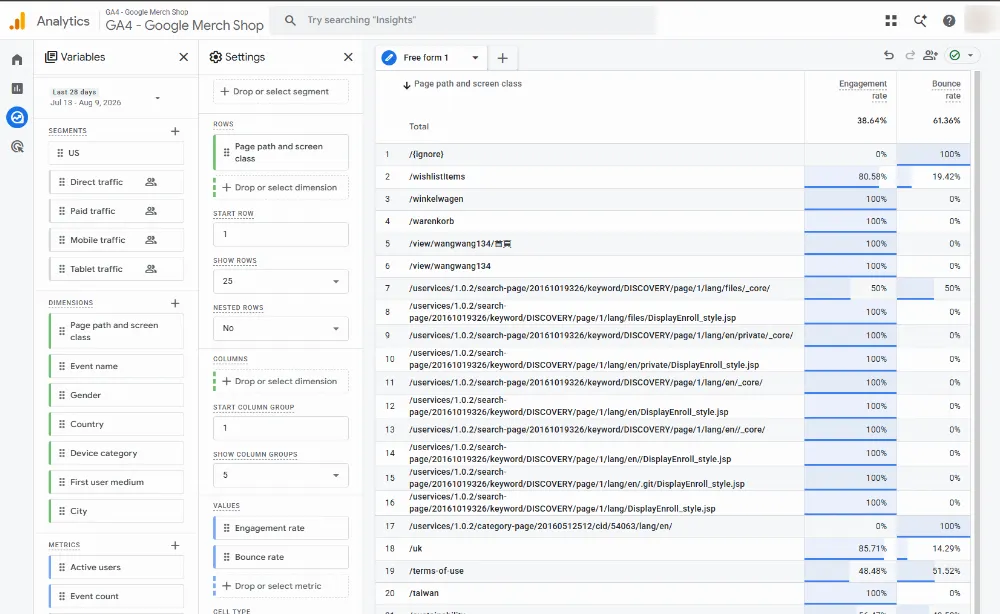Viewport: 1000px width, 614px height.
Task: Open the Help question mark icon
Action: click(x=949, y=20)
